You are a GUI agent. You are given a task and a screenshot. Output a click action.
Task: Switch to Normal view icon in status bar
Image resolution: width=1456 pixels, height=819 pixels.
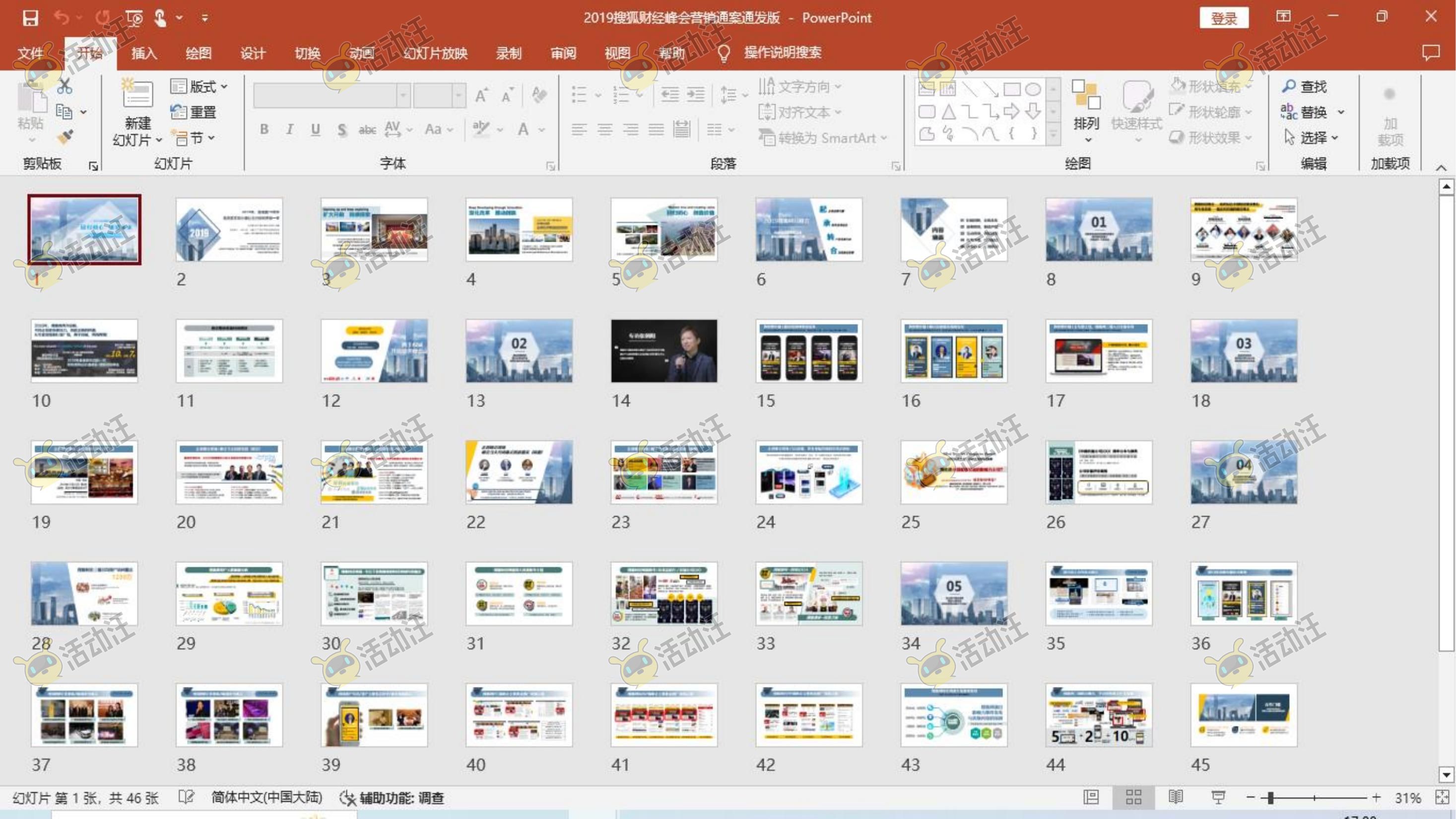pos(1091,798)
